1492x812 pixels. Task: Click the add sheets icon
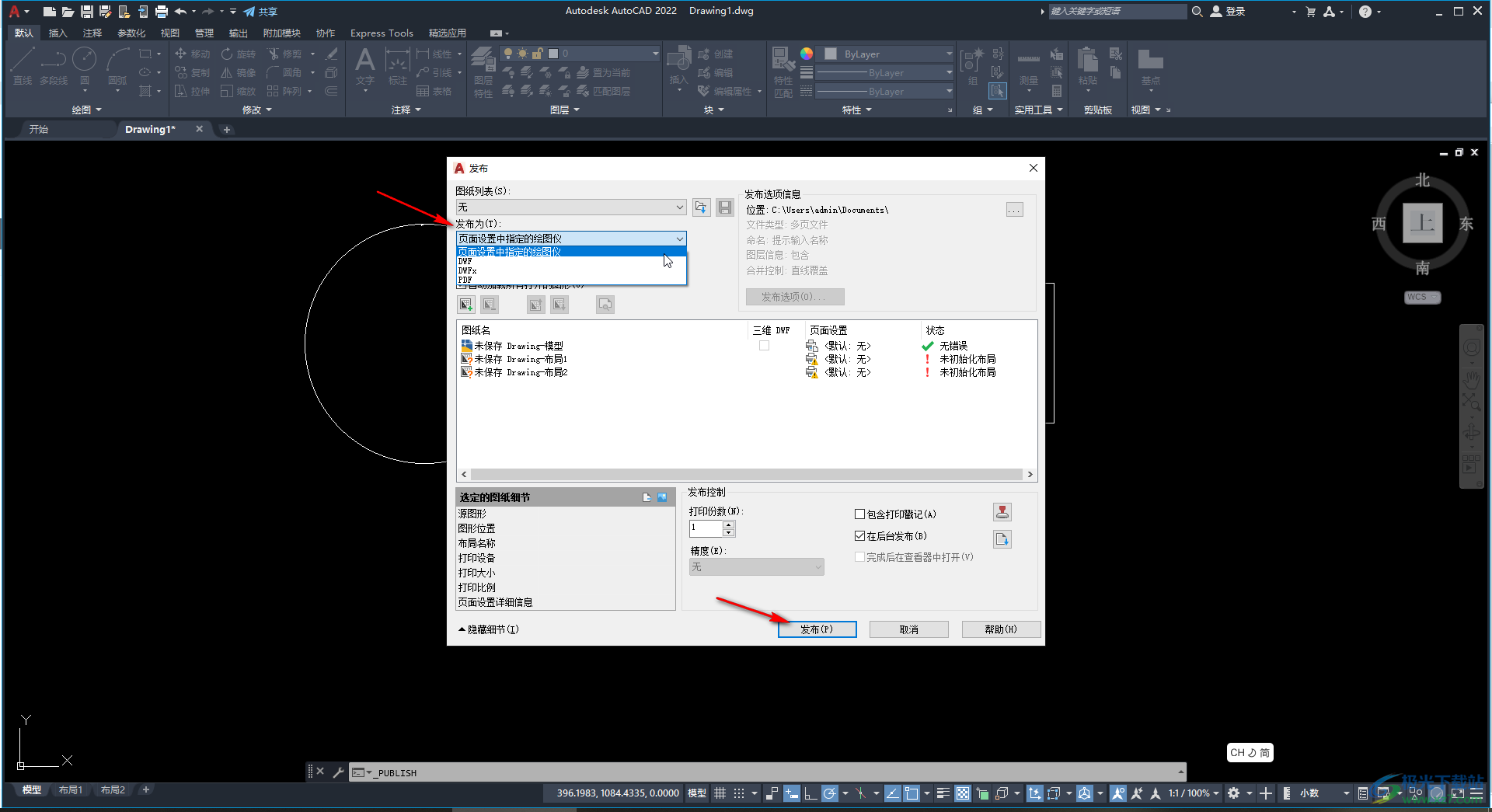(466, 305)
